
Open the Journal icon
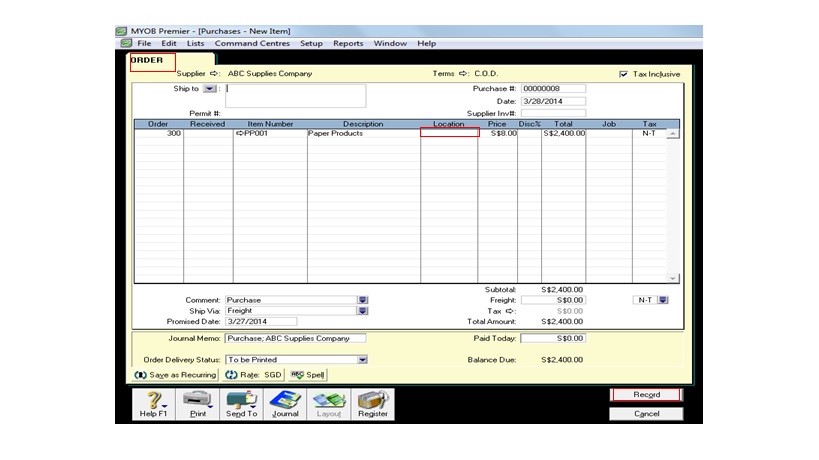click(285, 404)
